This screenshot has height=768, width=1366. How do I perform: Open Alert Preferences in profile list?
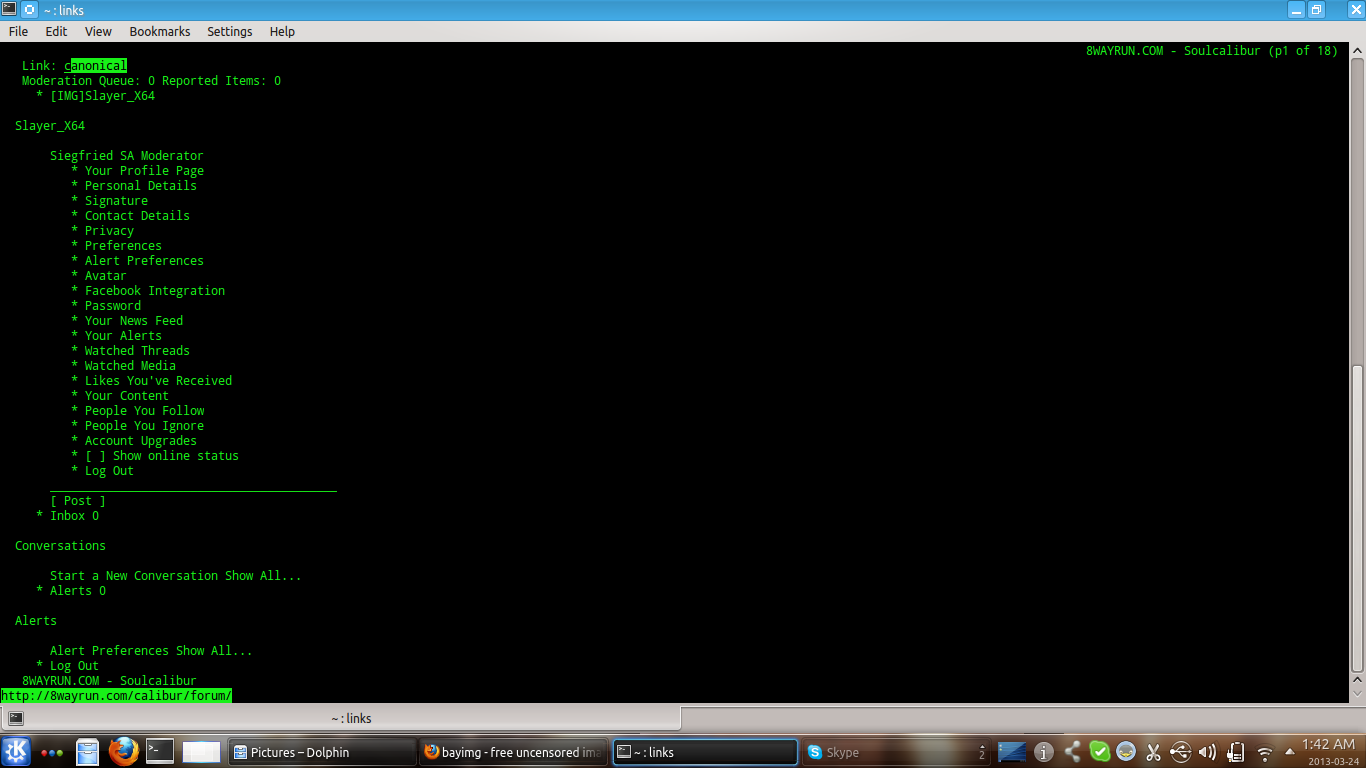144,261
